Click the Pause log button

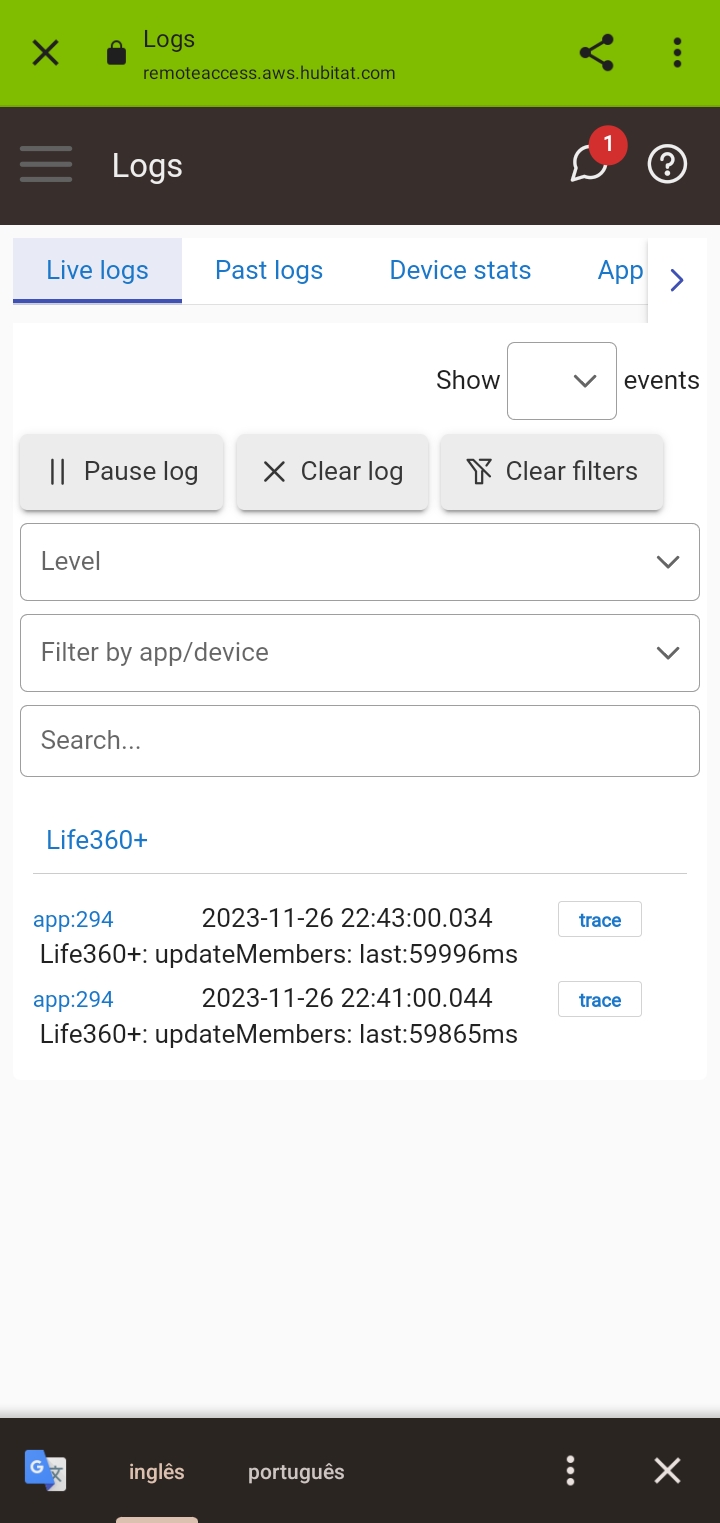pyautogui.click(x=122, y=471)
